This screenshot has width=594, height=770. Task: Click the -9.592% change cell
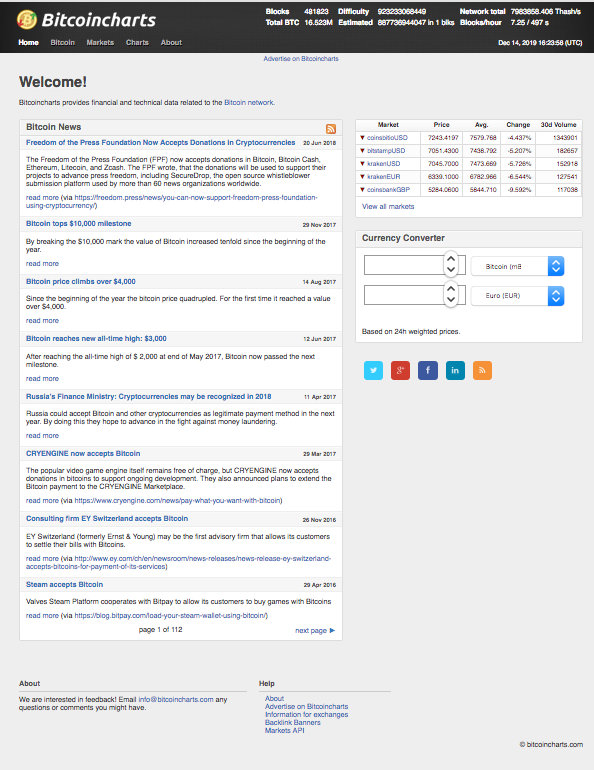coord(519,190)
